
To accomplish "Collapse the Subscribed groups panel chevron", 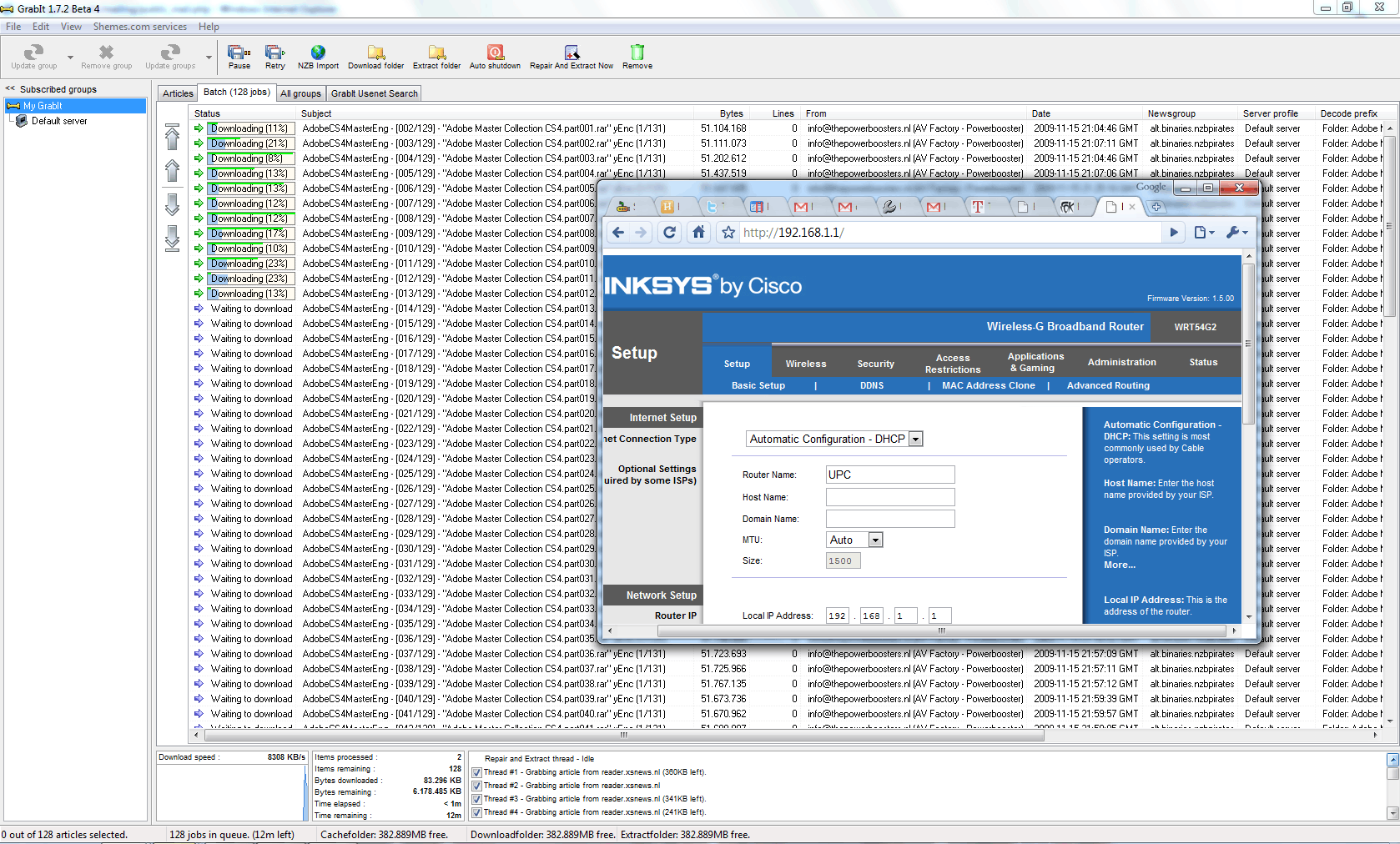I will pyautogui.click(x=10, y=88).
